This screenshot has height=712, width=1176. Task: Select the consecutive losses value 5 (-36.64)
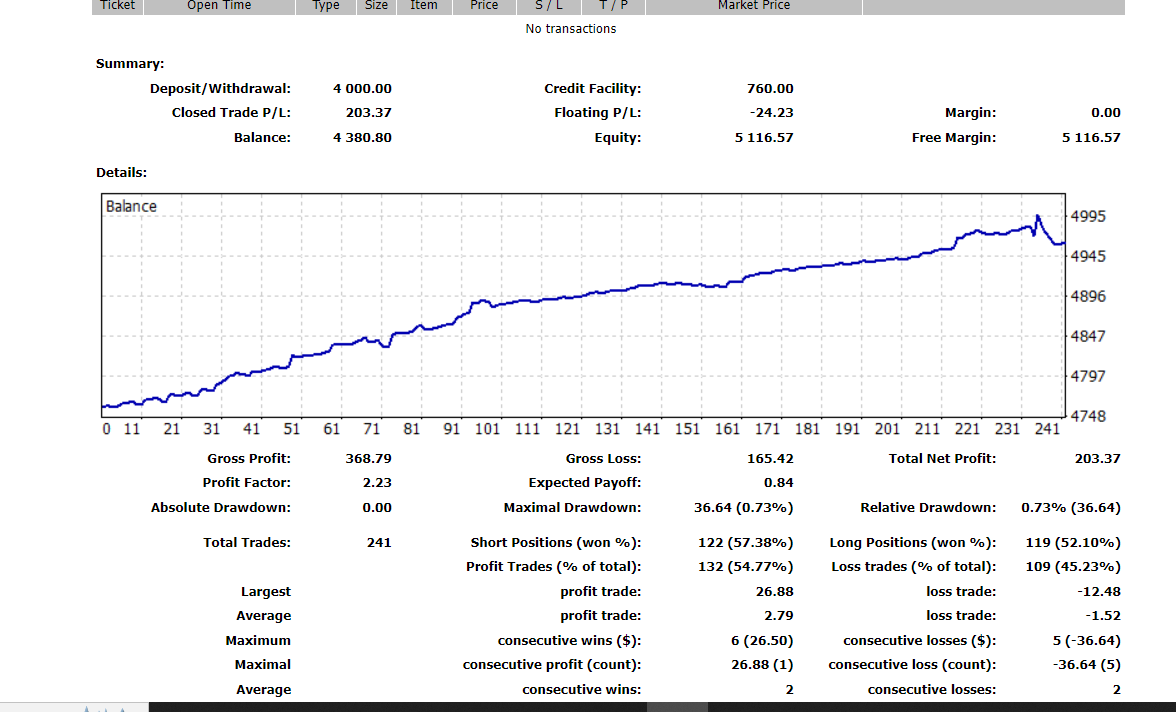pos(1087,641)
